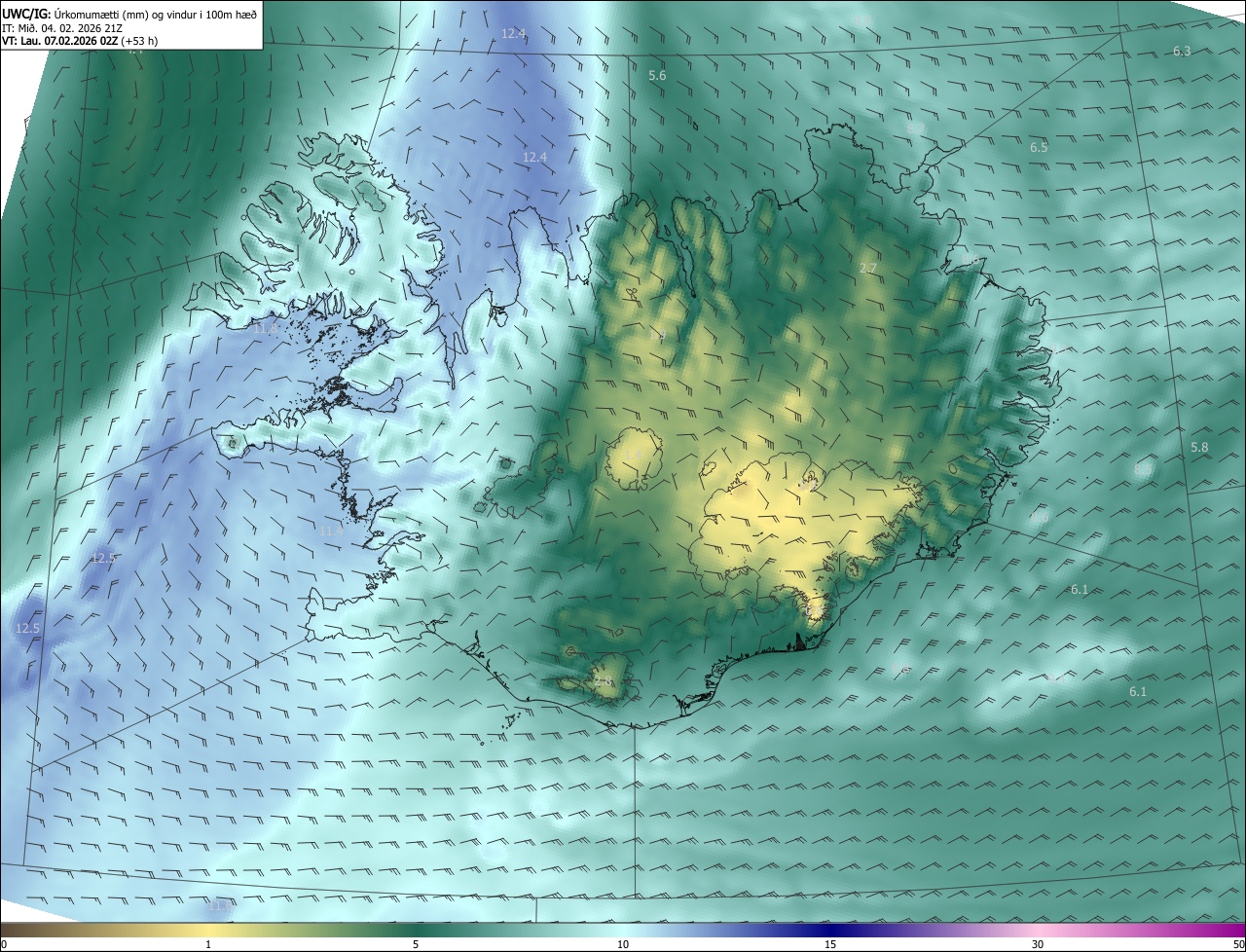Click the '30' tick on the color scale
Image resolution: width=1246 pixels, height=952 pixels.
point(1038,944)
